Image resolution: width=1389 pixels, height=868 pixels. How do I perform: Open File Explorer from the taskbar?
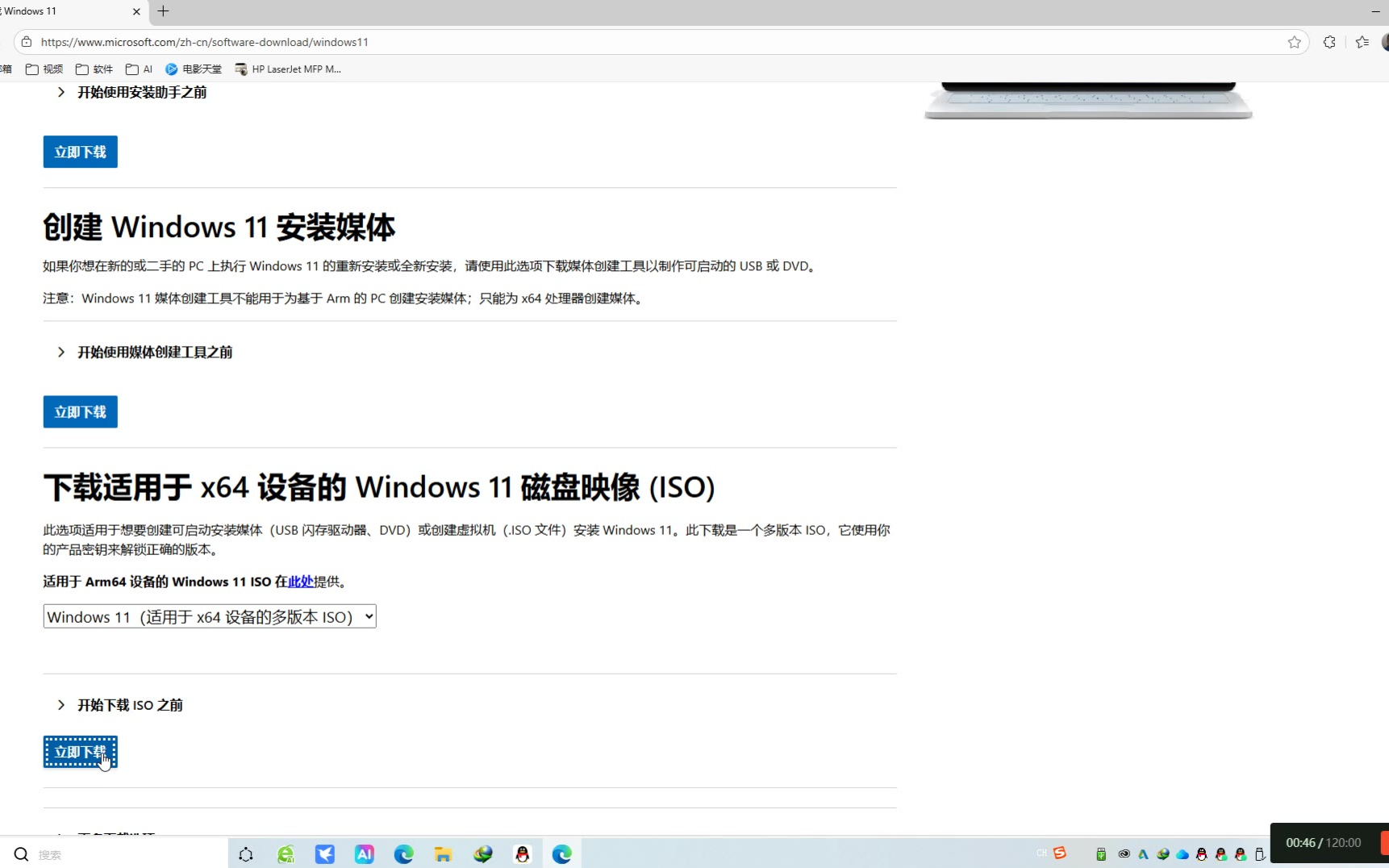tap(443, 854)
